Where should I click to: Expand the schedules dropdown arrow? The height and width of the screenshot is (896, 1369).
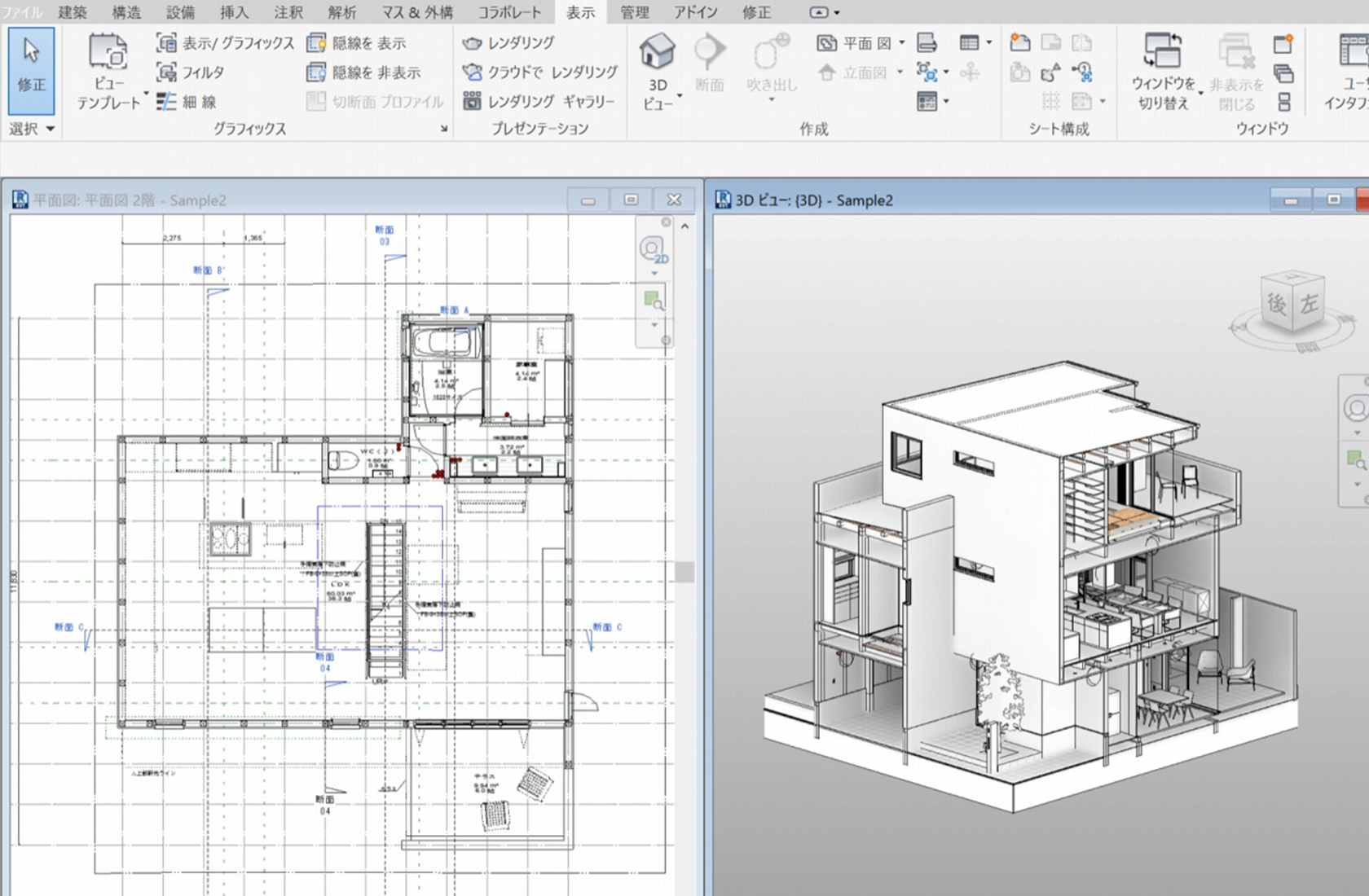tap(989, 43)
